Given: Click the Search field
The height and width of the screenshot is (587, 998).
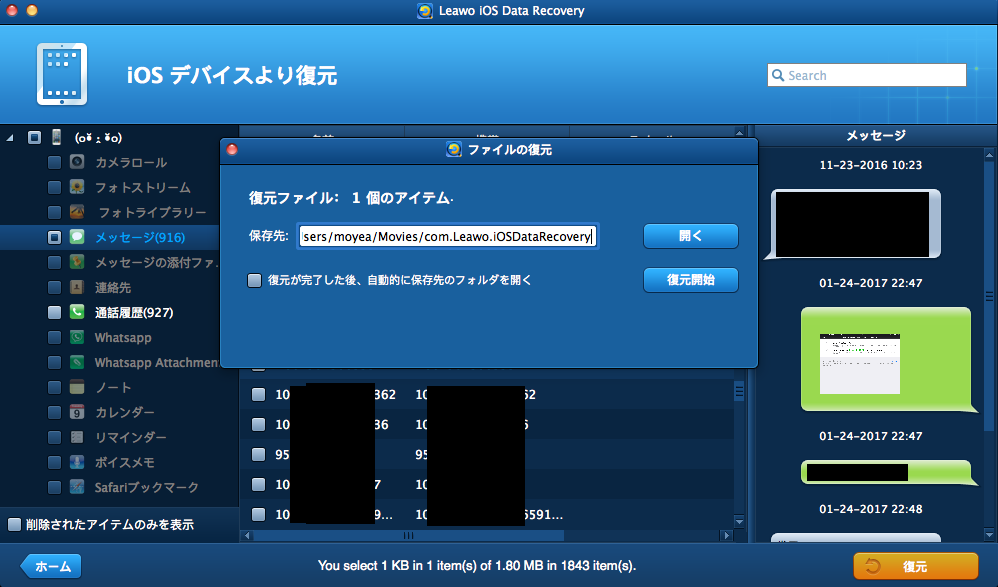Looking at the screenshot, I should pos(867,75).
